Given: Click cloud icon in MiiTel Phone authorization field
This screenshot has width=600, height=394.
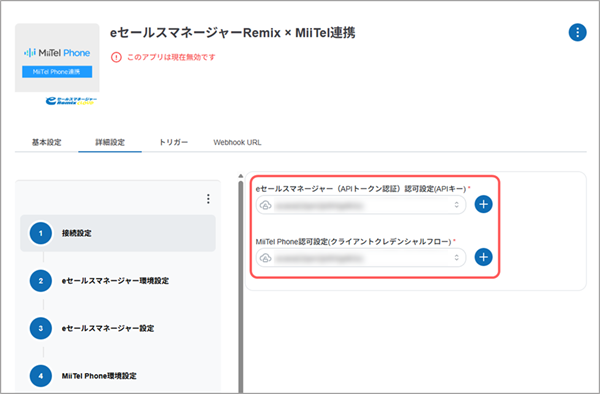Looking at the screenshot, I should tap(266, 258).
